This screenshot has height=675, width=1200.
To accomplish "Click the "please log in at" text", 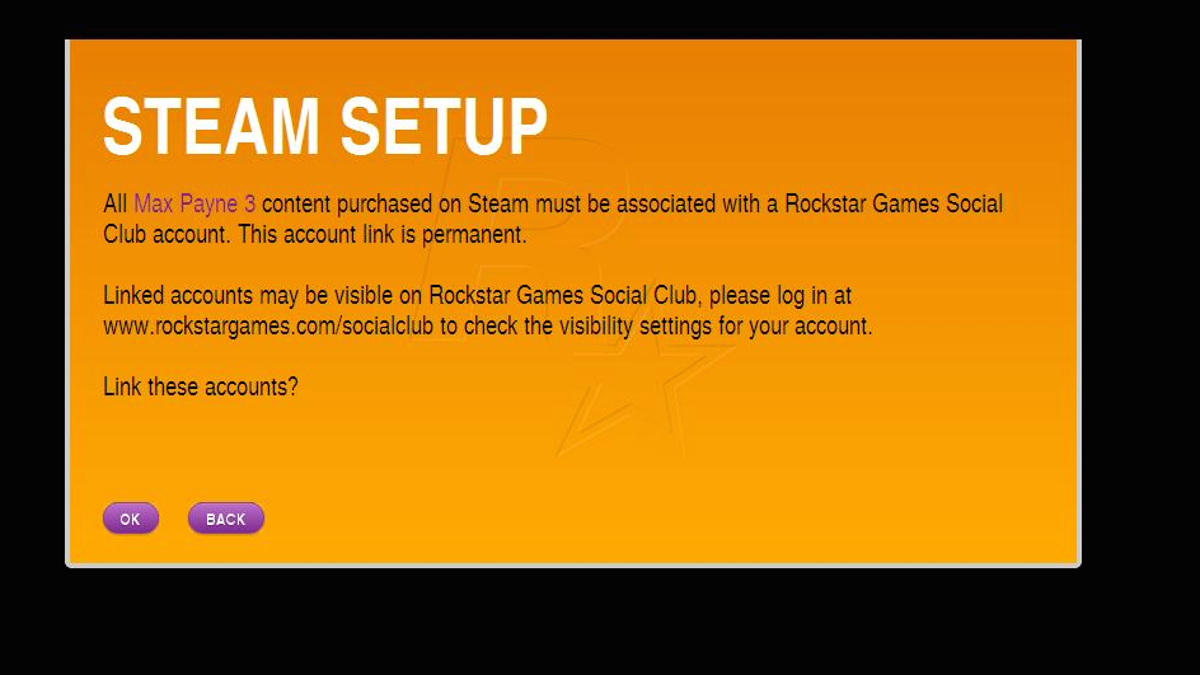I will point(780,296).
